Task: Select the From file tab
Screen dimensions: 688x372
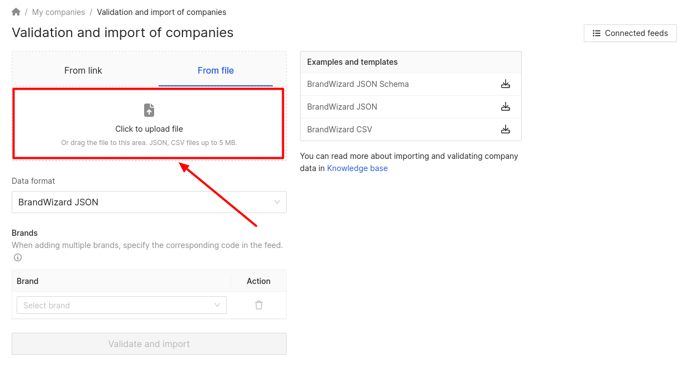Action: coord(215,71)
